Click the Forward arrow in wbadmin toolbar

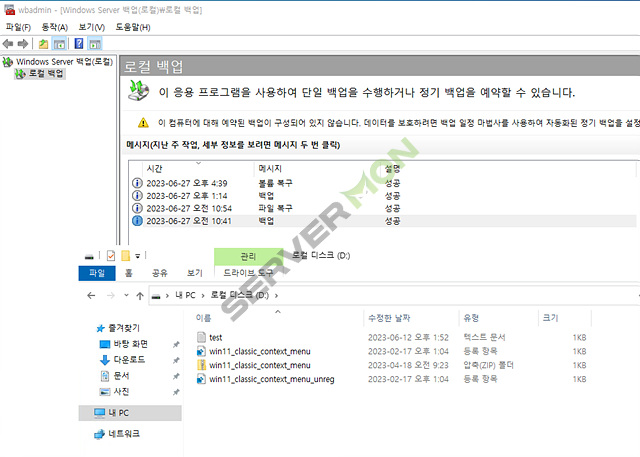tap(23, 43)
